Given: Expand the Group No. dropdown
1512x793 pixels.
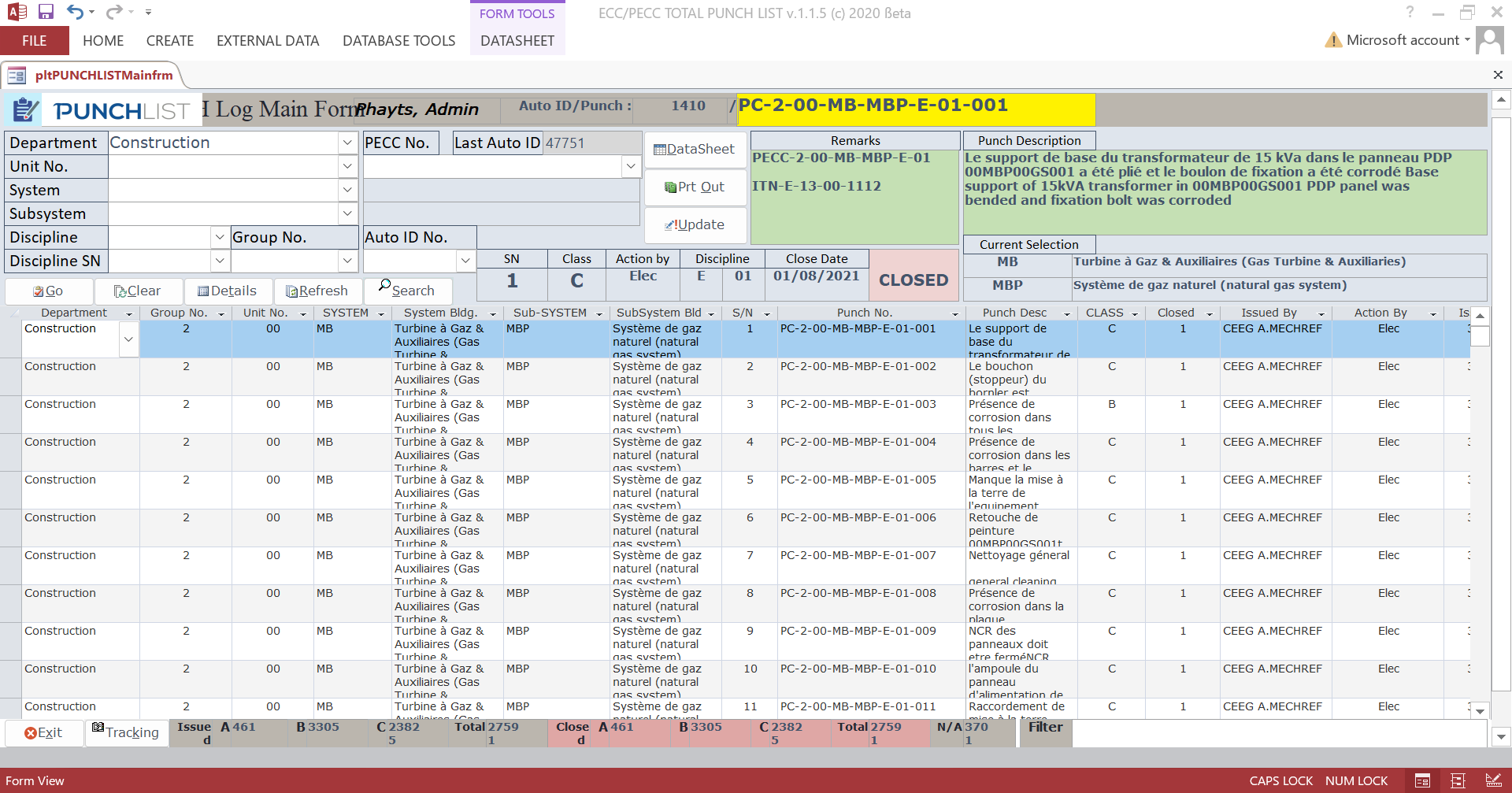Looking at the screenshot, I should [348, 261].
